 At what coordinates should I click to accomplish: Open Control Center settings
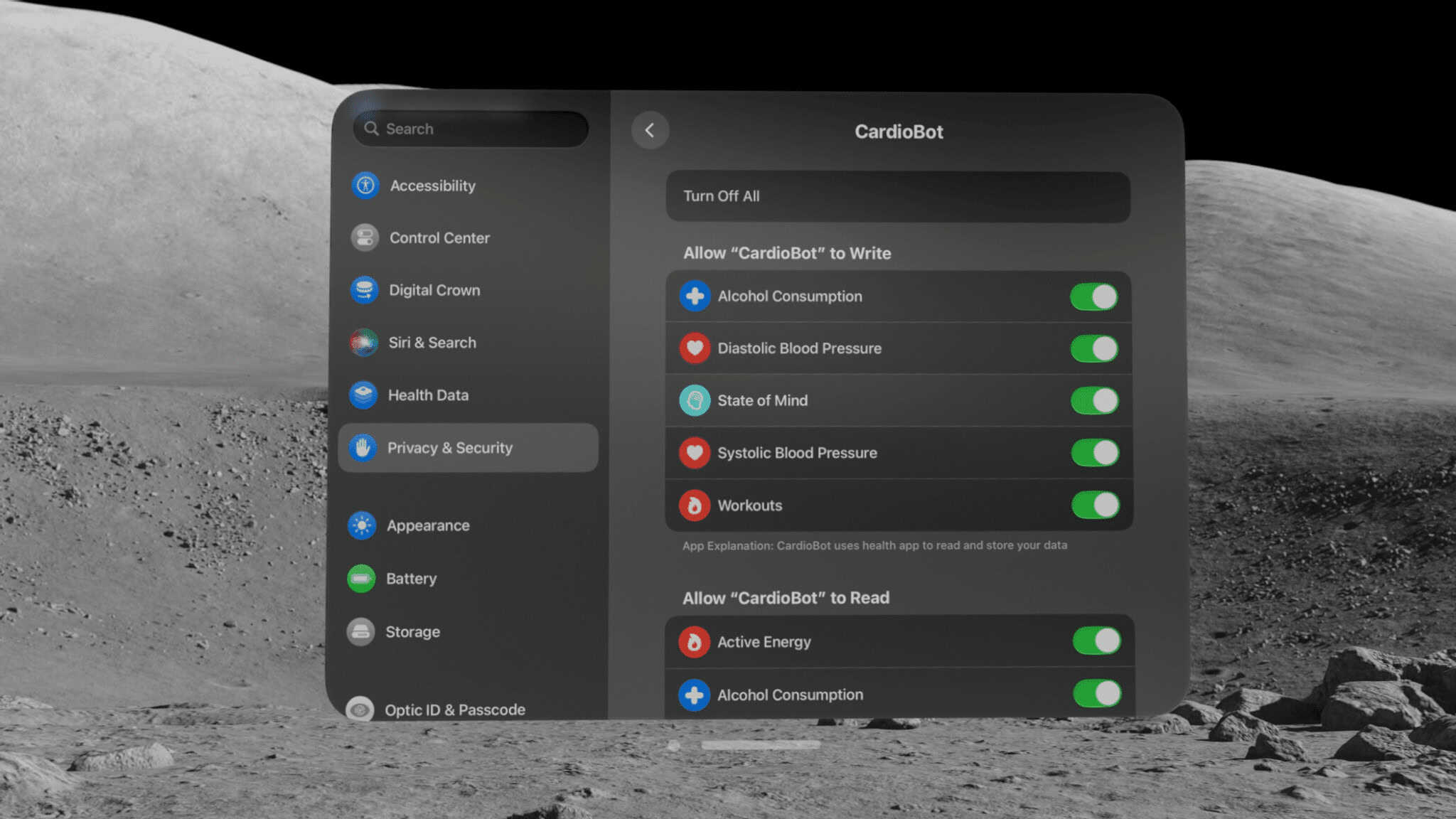coord(469,237)
